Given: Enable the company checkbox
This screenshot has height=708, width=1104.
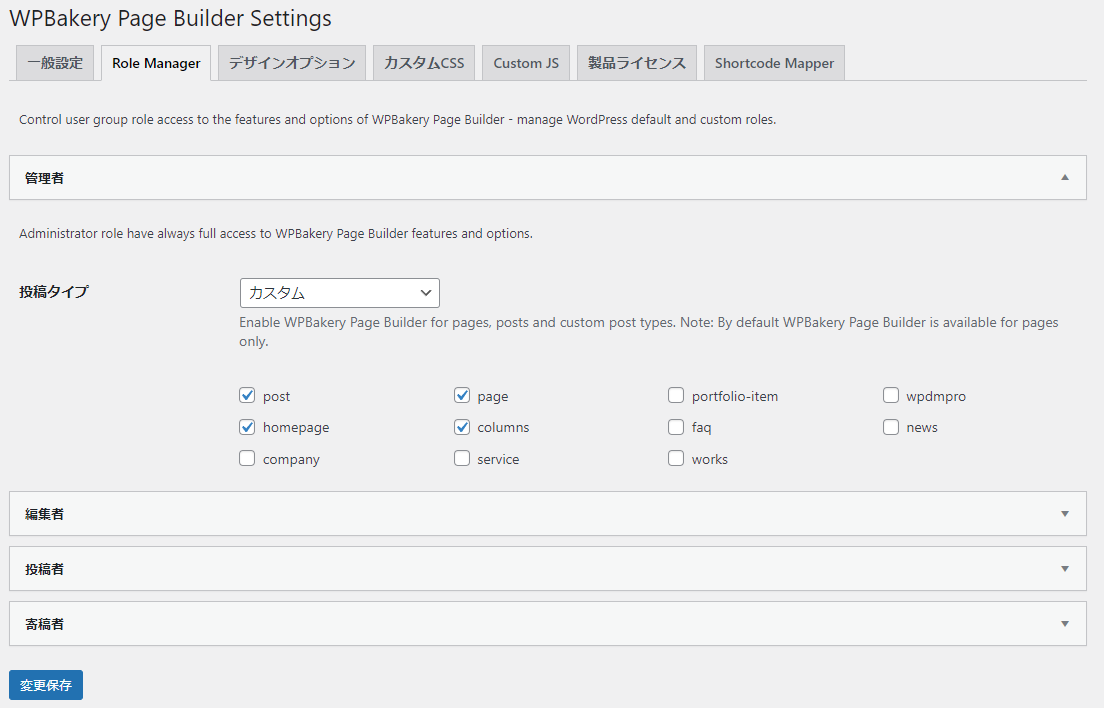Looking at the screenshot, I should (247, 458).
